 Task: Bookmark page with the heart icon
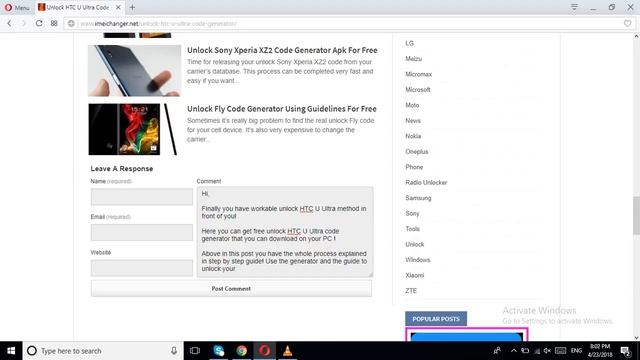(x=627, y=24)
